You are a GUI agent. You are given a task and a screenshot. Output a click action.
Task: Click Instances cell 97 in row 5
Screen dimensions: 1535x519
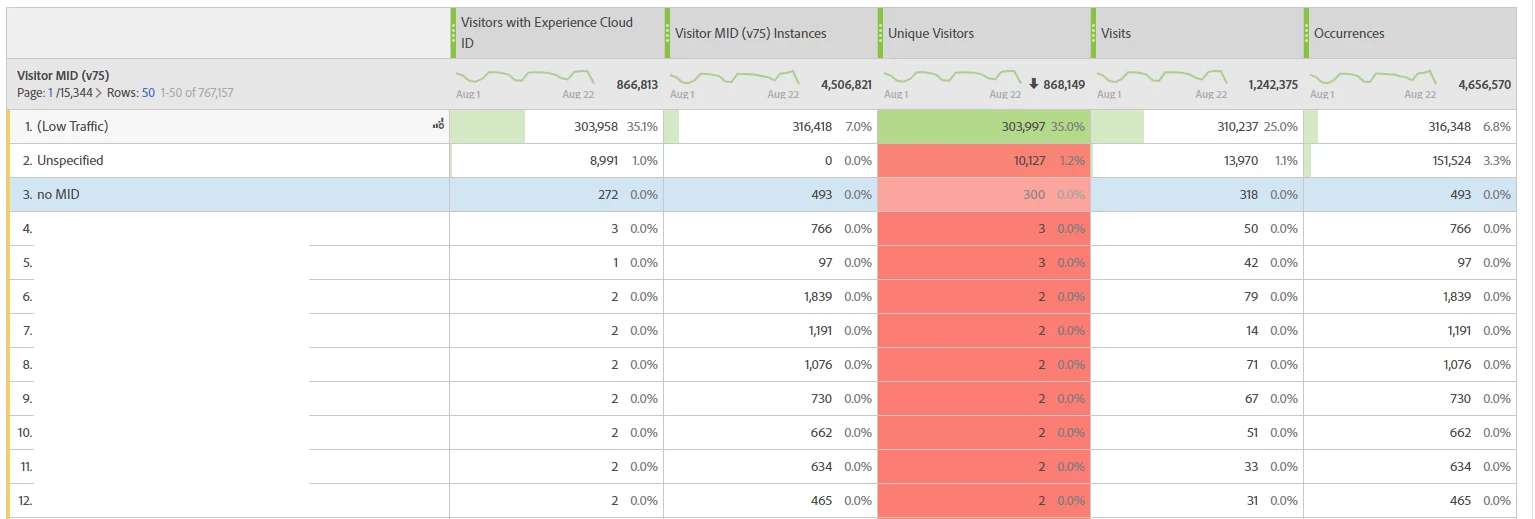click(771, 263)
